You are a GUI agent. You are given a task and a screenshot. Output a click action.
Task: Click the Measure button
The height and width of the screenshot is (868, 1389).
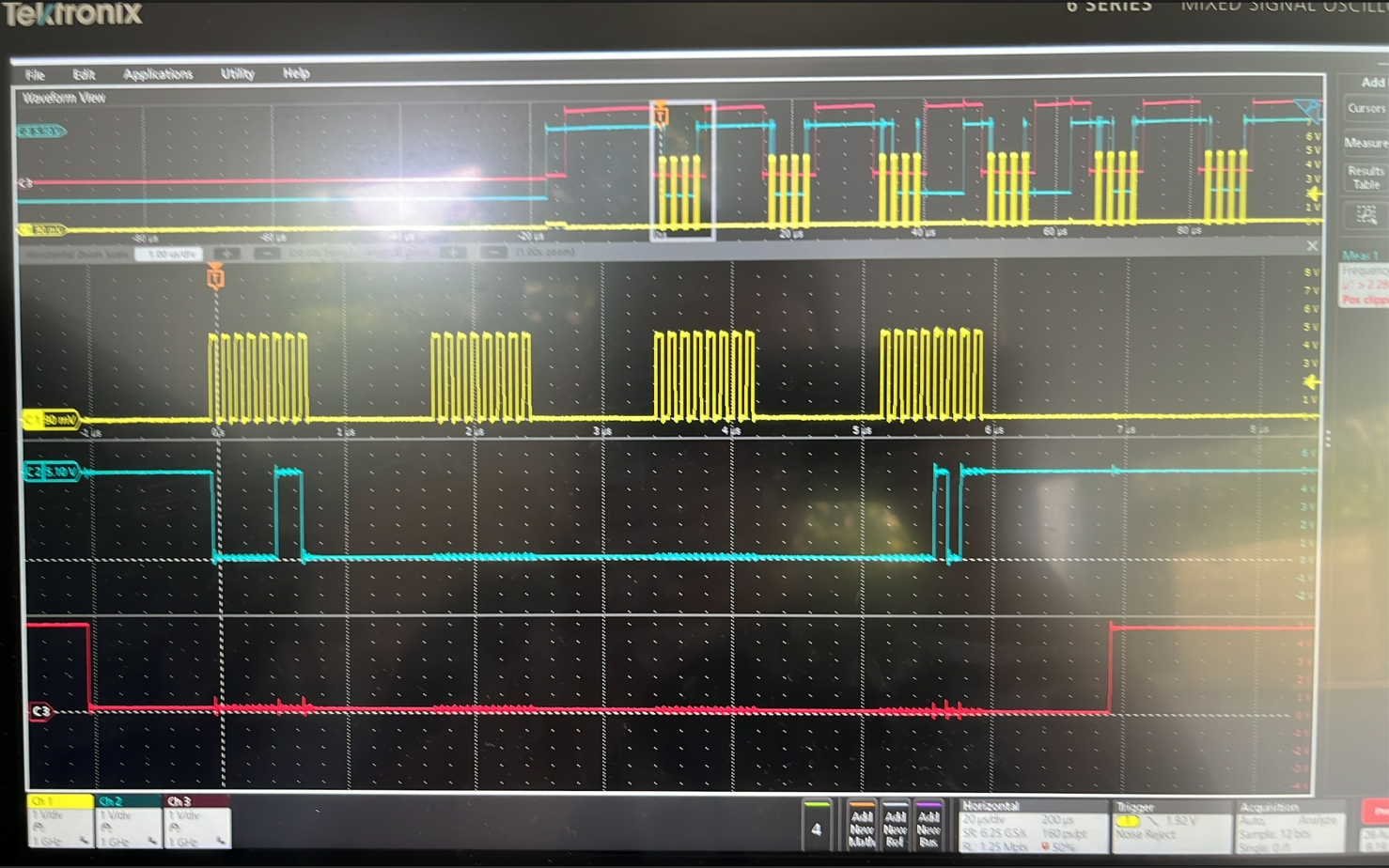pyautogui.click(x=1366, y=143)
